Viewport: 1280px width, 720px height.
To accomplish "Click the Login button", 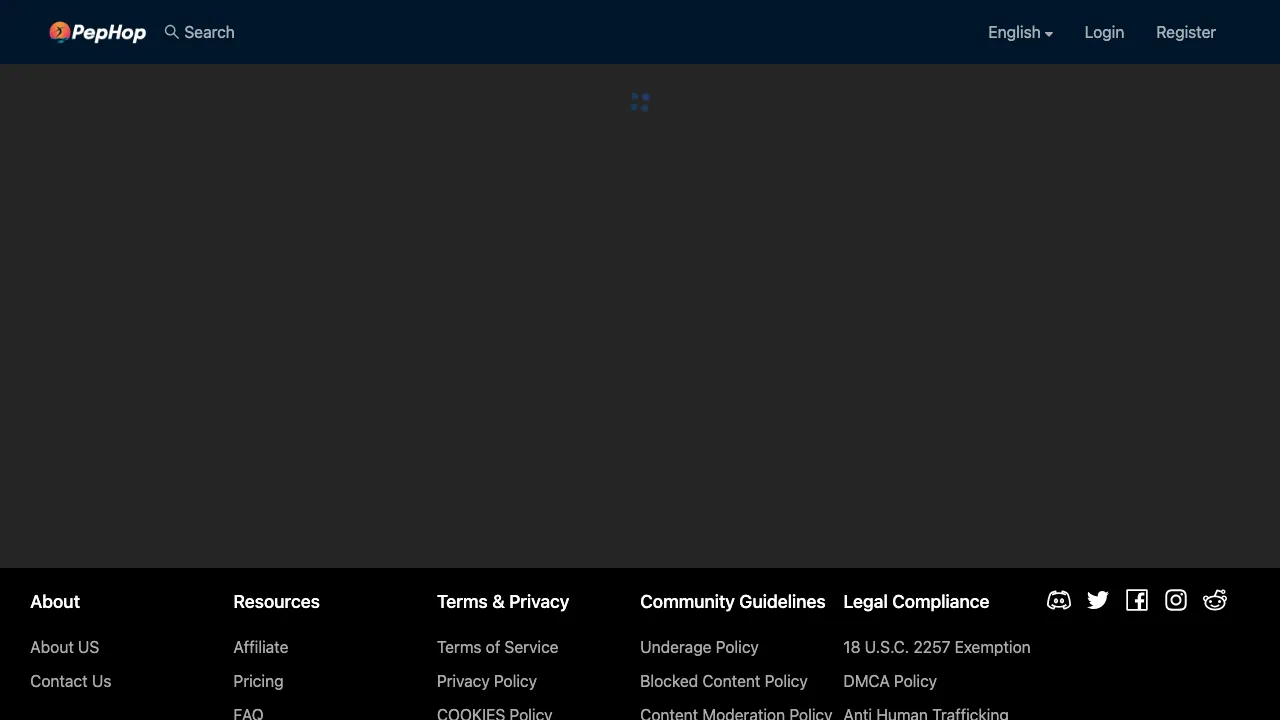I will 1104,32.
